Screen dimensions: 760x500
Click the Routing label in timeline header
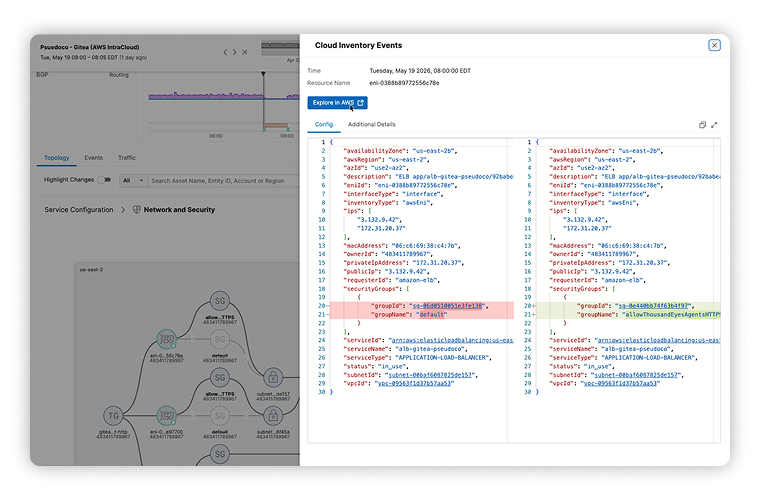pos(119,75)
